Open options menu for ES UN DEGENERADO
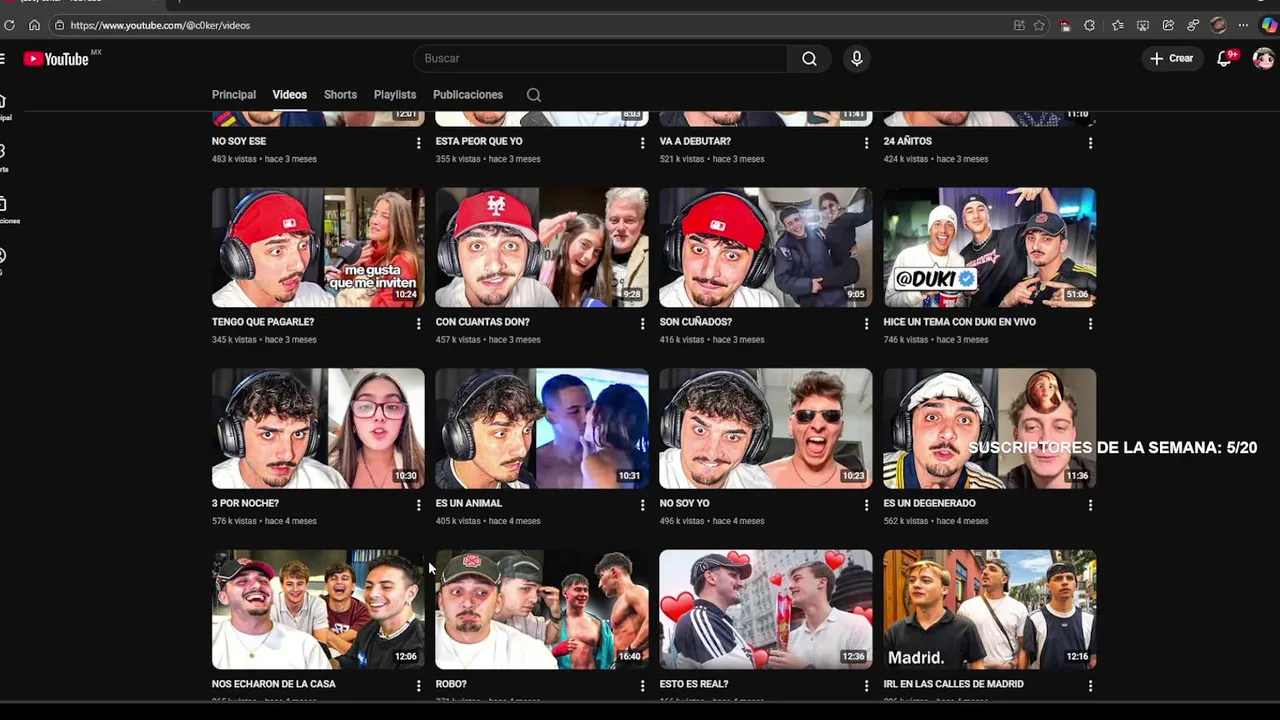The image size is (1280, 720). click(x=1090, y=505)
